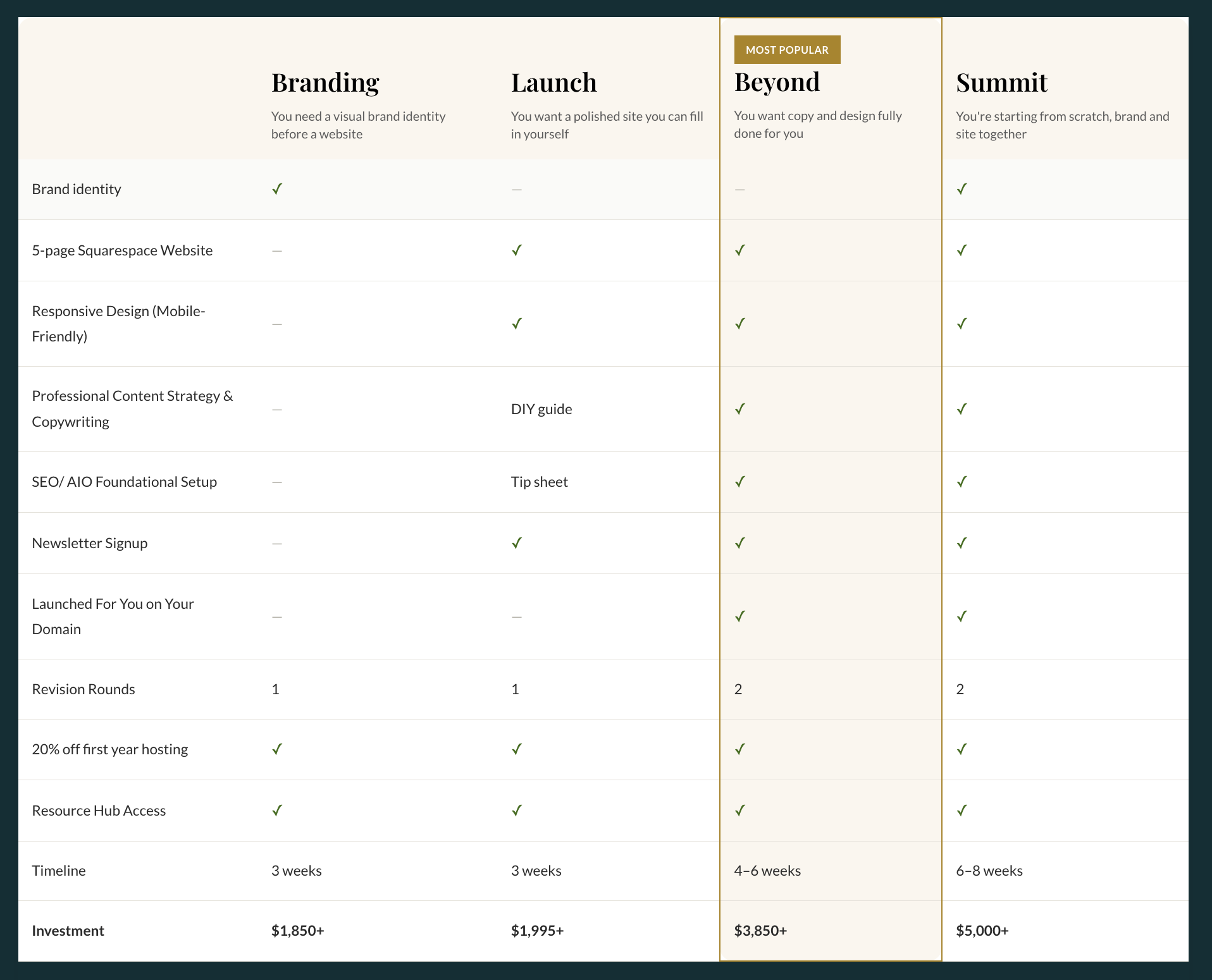Select the Branding plan heading

325,83
